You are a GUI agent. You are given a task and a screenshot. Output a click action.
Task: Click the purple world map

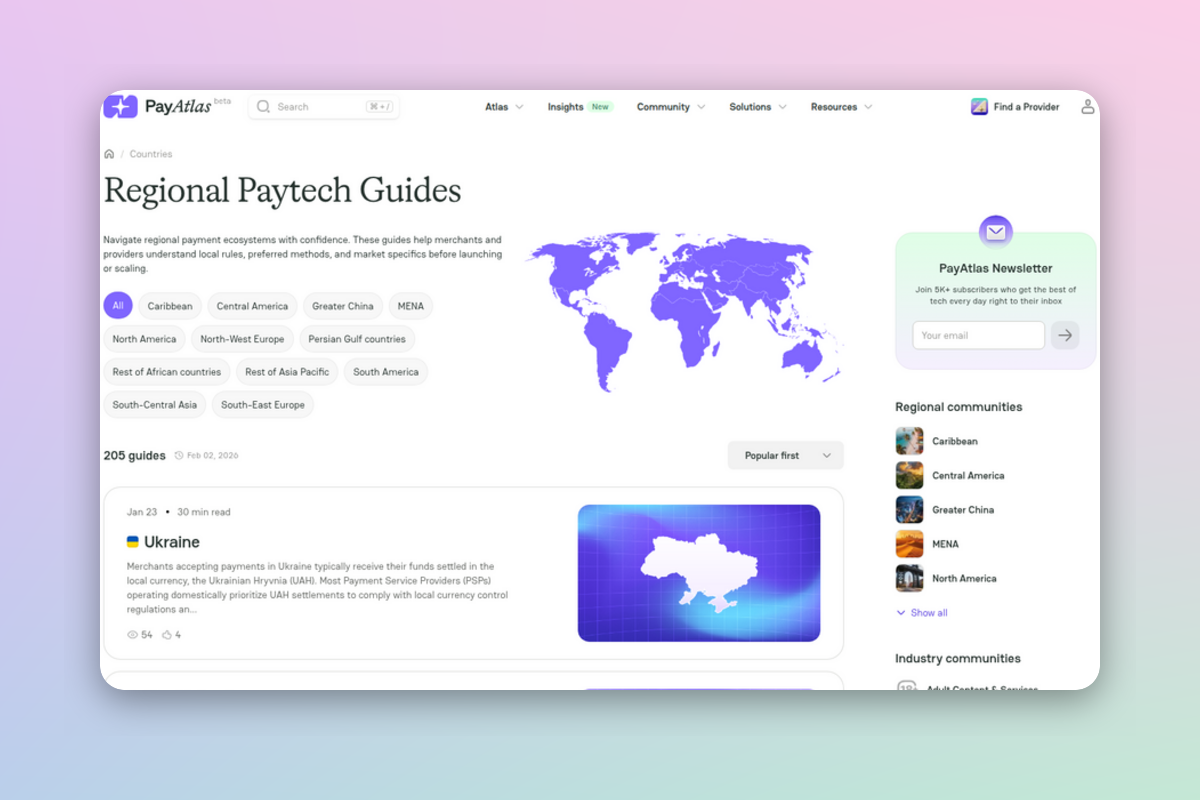click(x=685, y=313)
